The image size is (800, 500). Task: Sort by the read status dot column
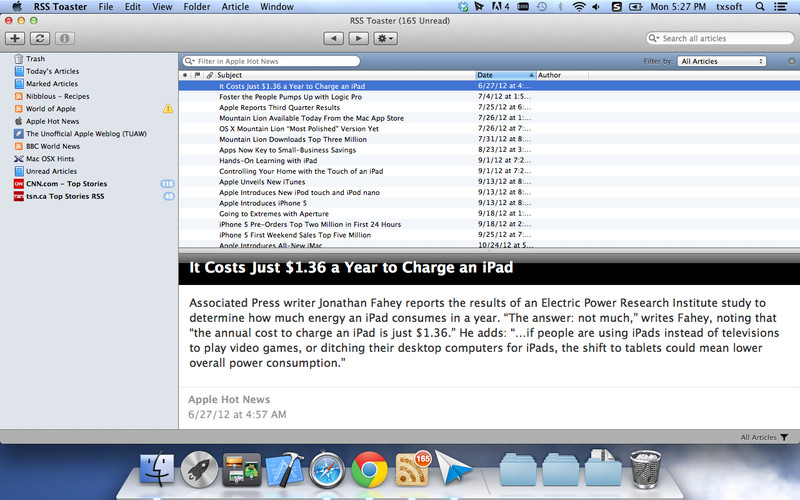click(x=185, y=75)
